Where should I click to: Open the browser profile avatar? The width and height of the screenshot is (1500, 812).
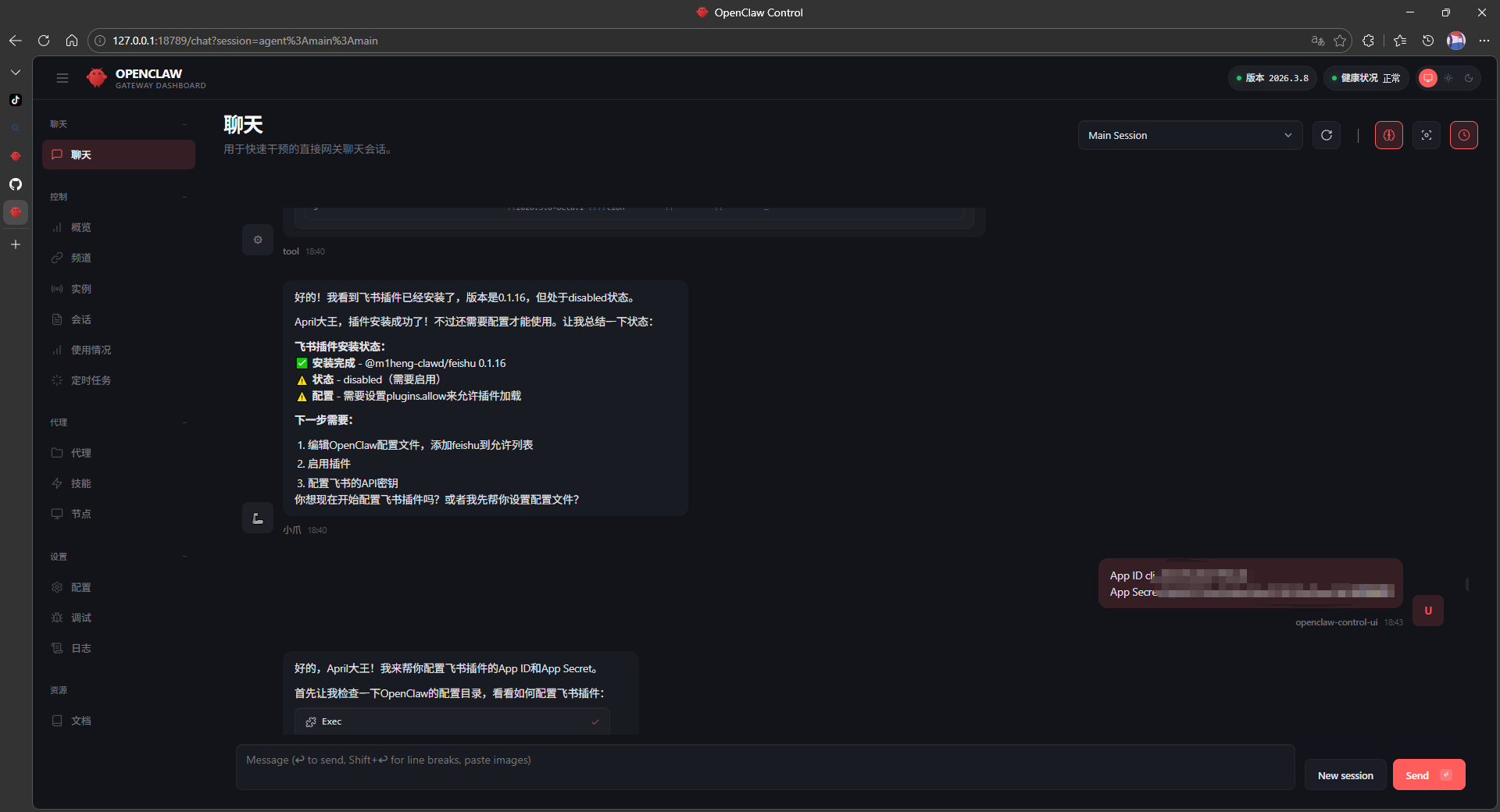coord(1456,41)
